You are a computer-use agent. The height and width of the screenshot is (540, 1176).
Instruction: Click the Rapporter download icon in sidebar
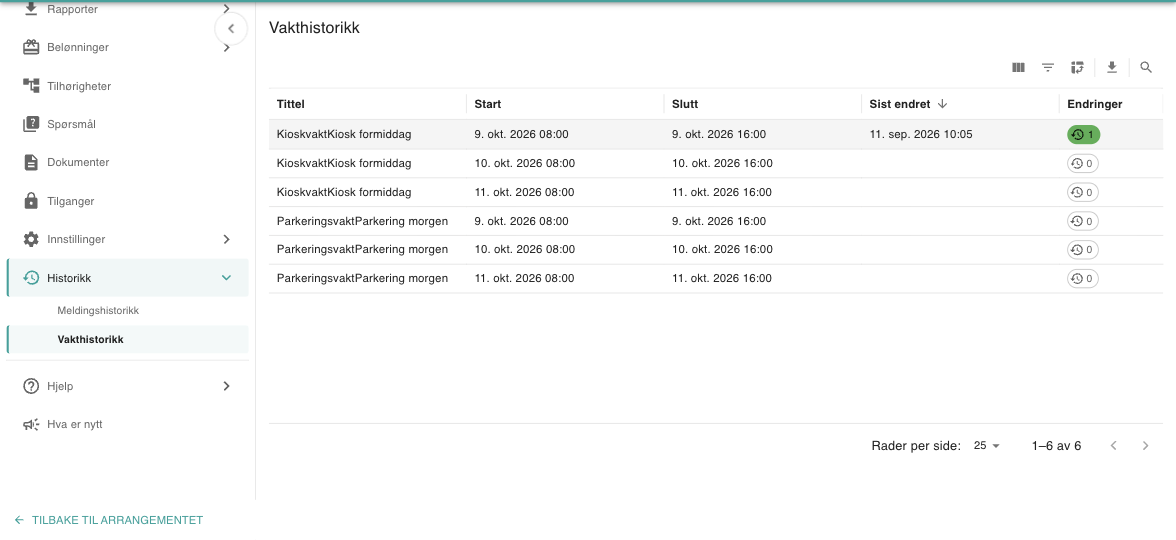point(31,9)
